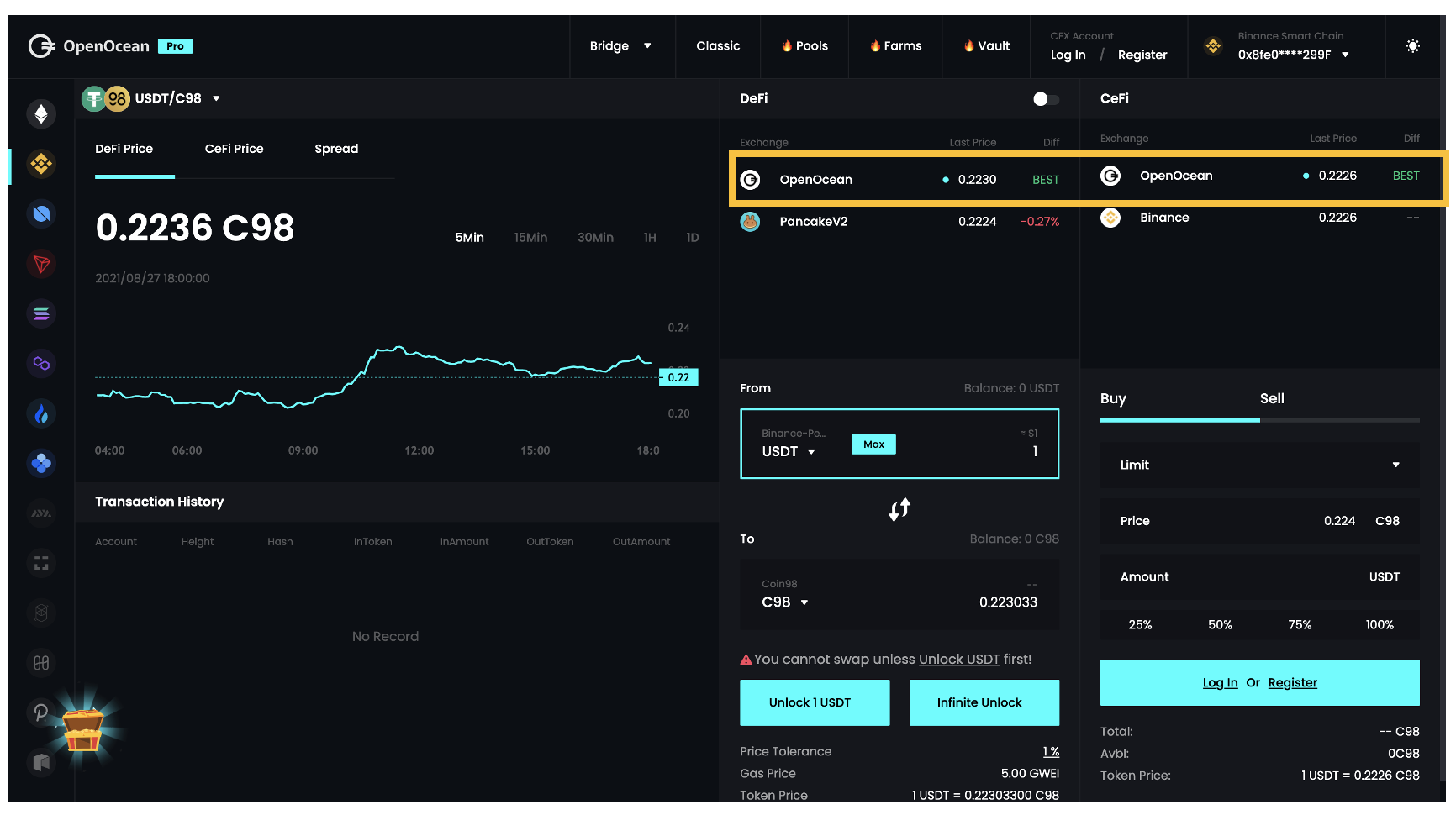Viewport: 1456px width, 815px height.
Task: Open the Bridge dropdown menu
Action: coord(620,46)
